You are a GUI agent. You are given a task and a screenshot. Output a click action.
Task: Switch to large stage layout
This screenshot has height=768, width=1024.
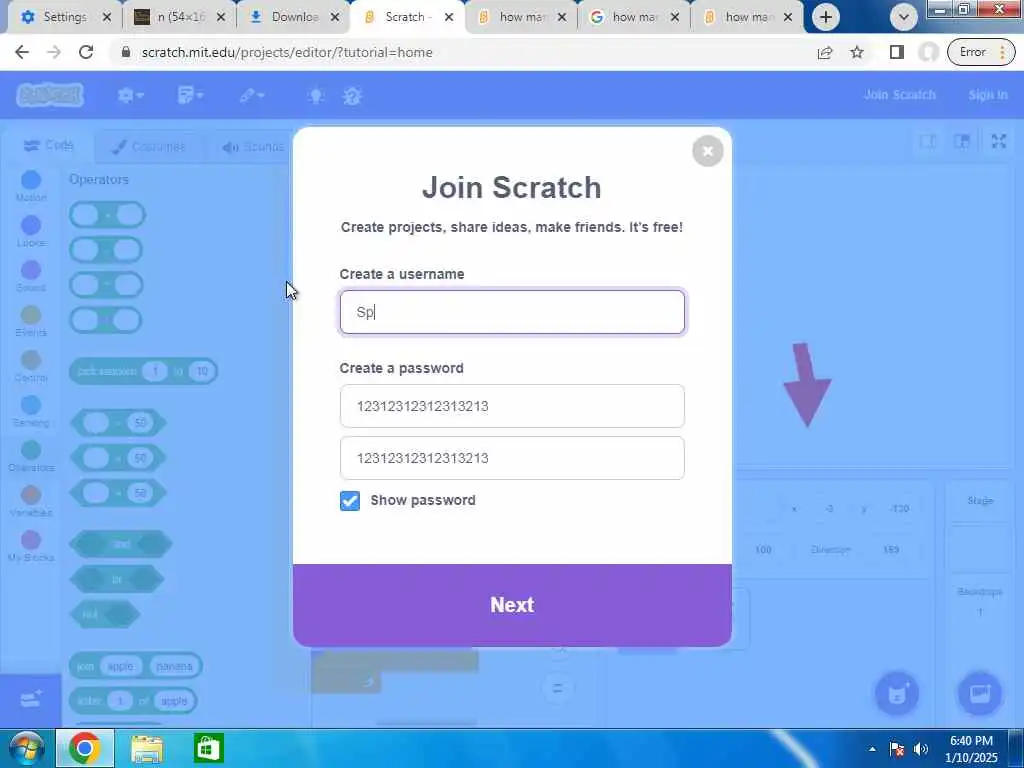point(961,142)
